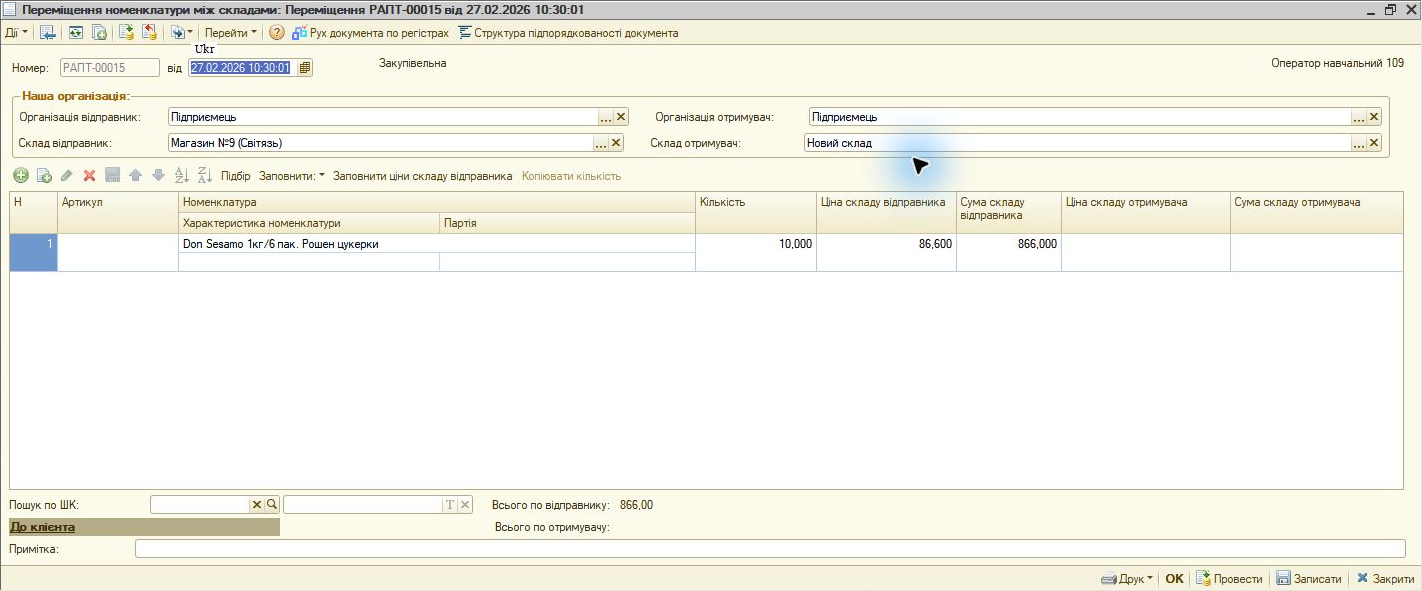
Task: Close the form with Закрити
Action: 1385,579
